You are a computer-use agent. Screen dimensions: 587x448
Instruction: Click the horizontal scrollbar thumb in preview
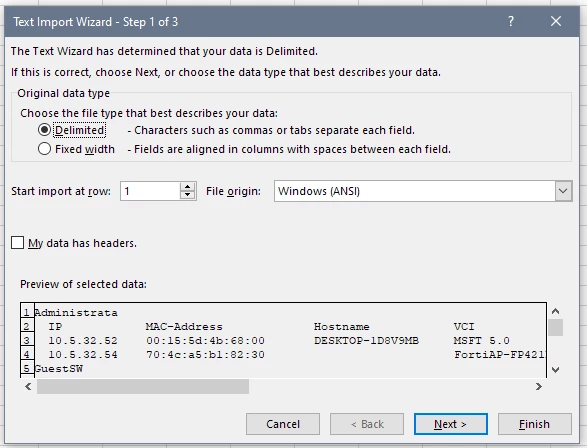(143, 387)
